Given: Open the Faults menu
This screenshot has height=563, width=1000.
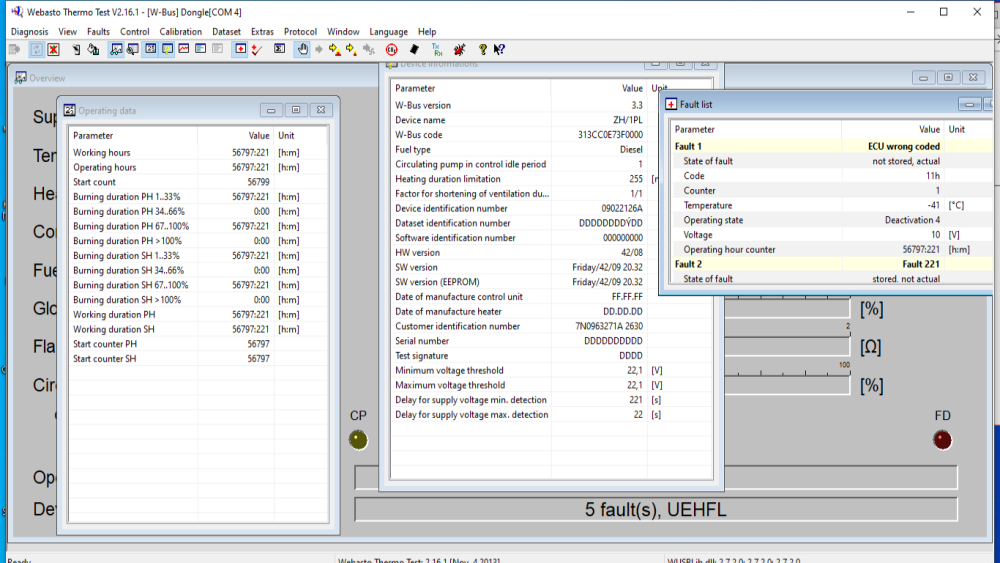Looking at the screenshot, I should pyautogui.click(x=98, y=31).
